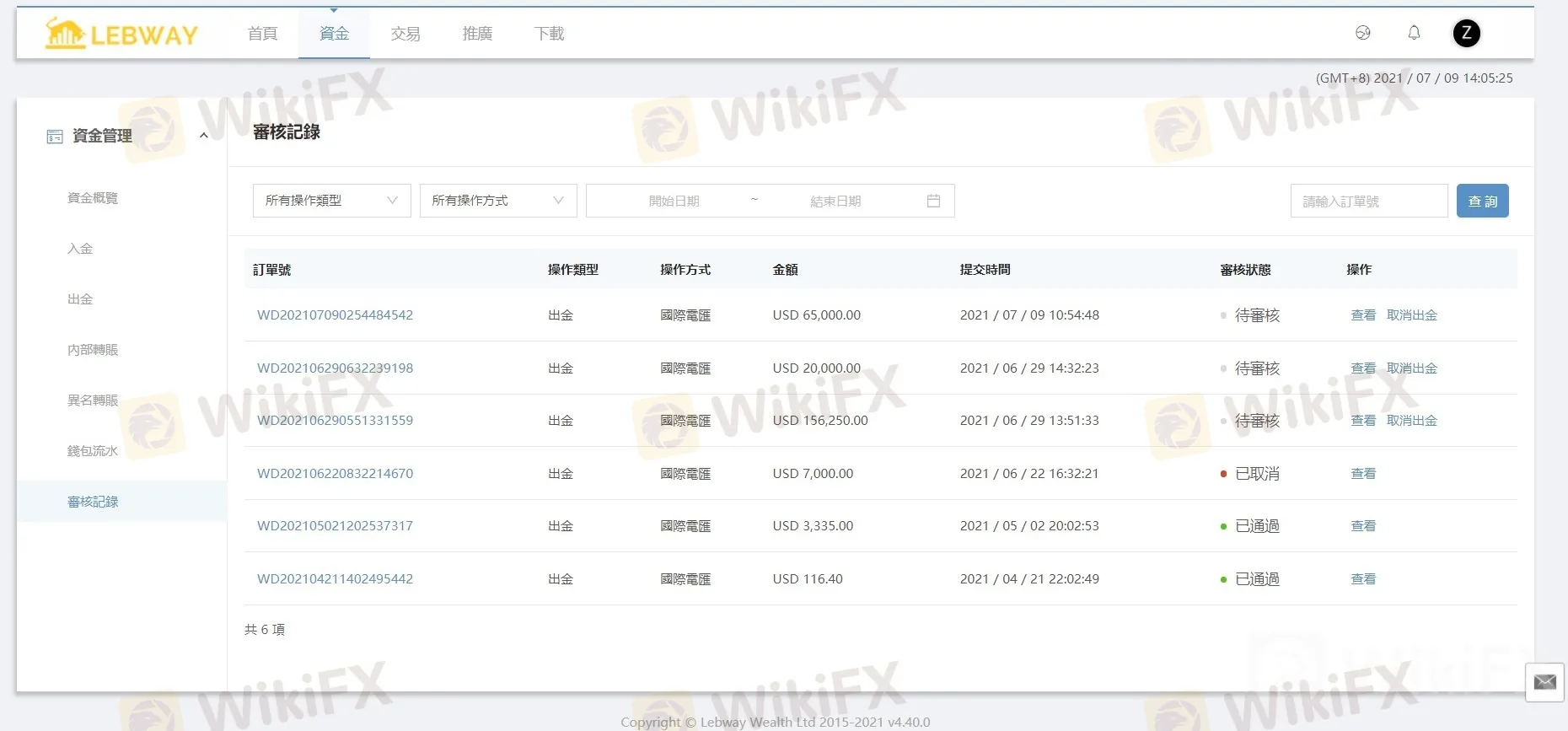This screenshot has width=1568, height=731.
Task: Open 資金概覽 in sidebar
Action: [93, 198]
